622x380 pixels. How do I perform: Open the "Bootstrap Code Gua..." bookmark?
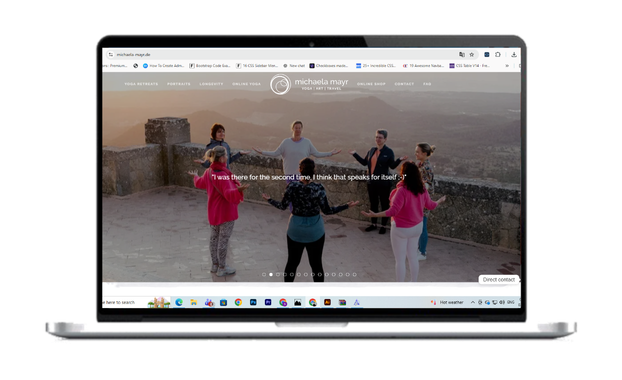click(210, 65)
